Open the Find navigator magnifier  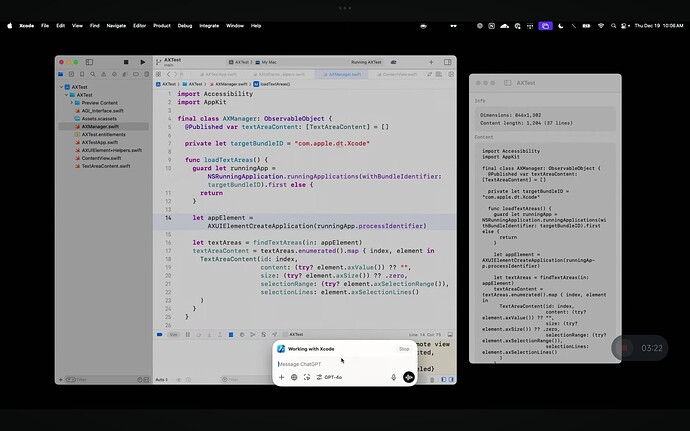click(93, 74)
